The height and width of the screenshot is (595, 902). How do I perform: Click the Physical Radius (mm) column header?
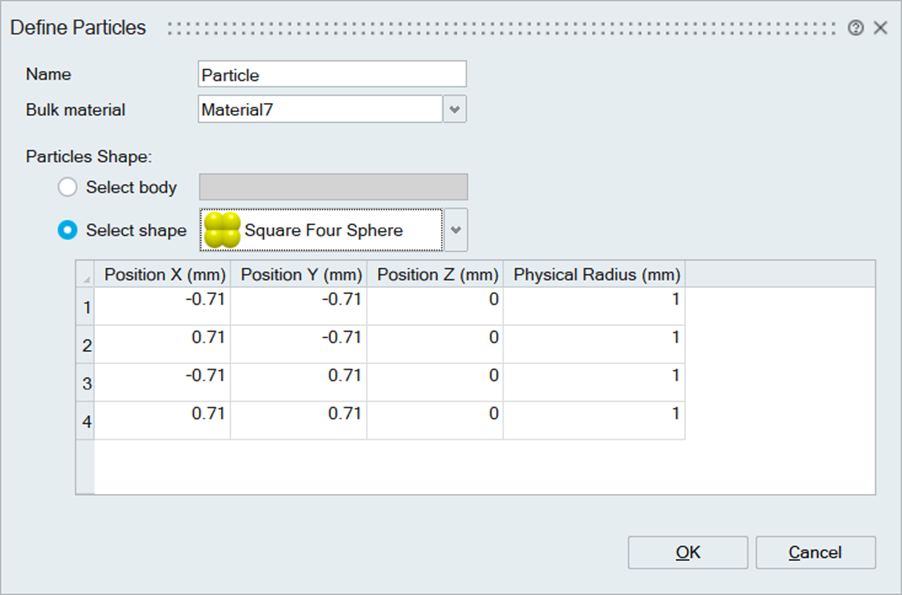coord(596,274)
